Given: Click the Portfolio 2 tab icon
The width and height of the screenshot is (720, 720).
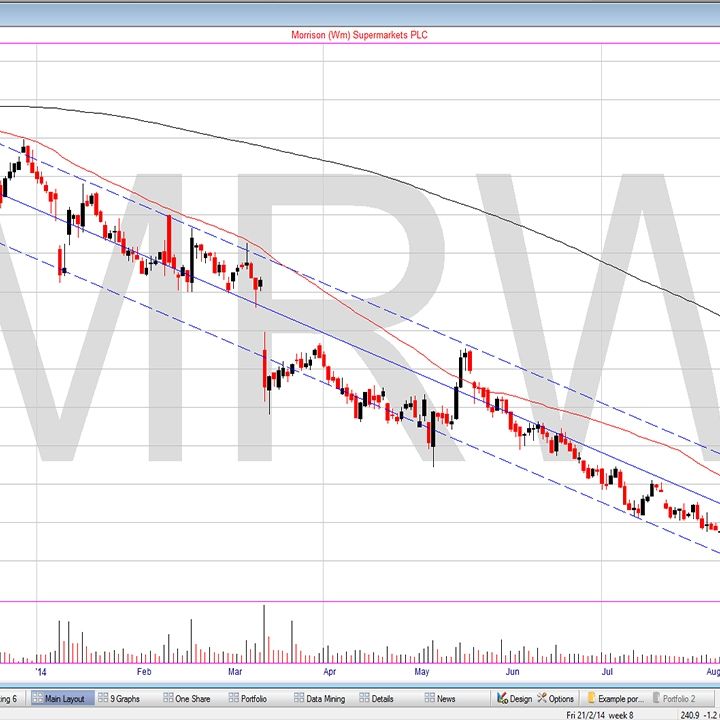Looking at the screenshot, I should (x=657, y=698).
